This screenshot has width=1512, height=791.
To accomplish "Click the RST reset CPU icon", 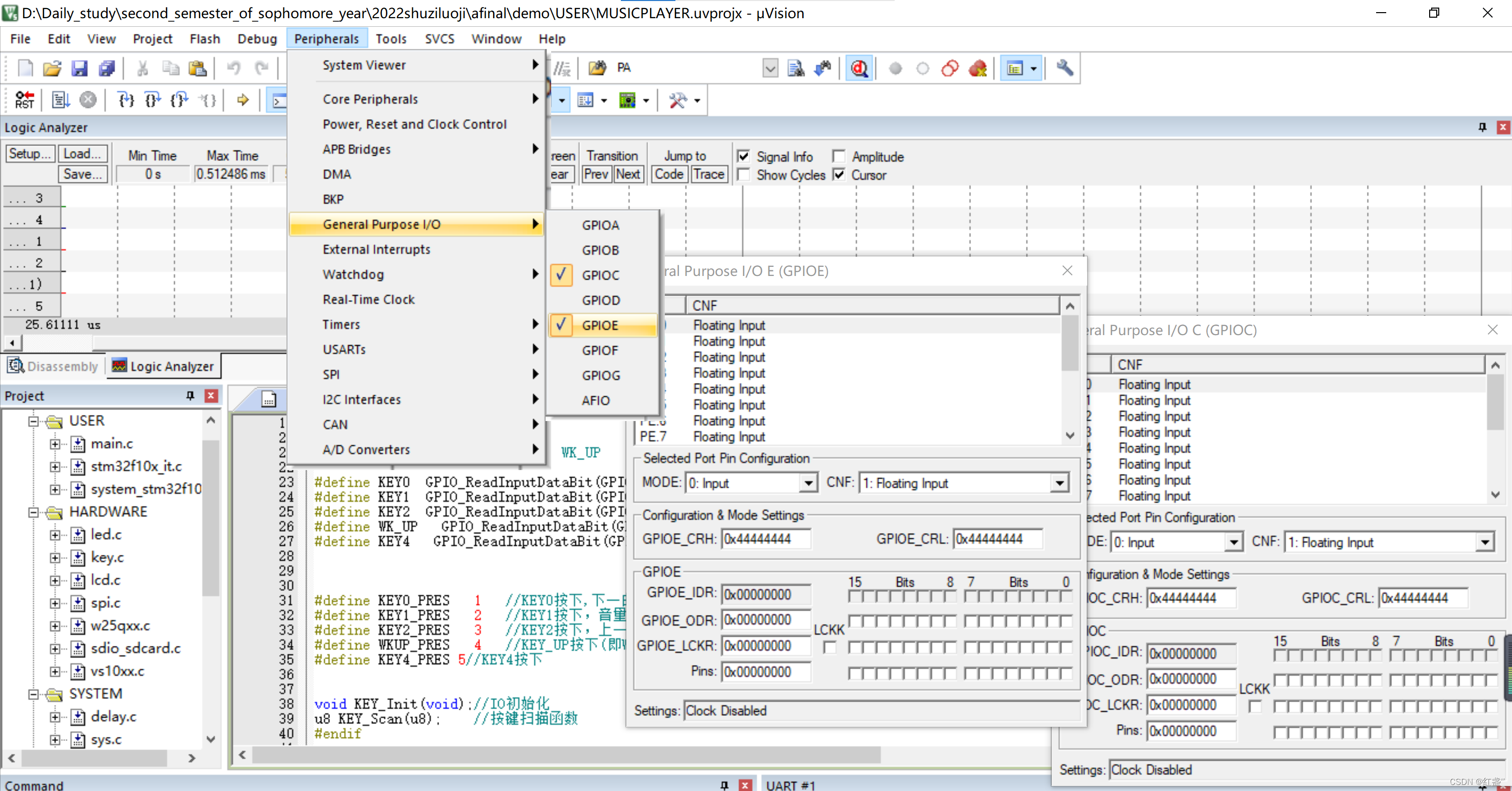I will tap(24, 100).
